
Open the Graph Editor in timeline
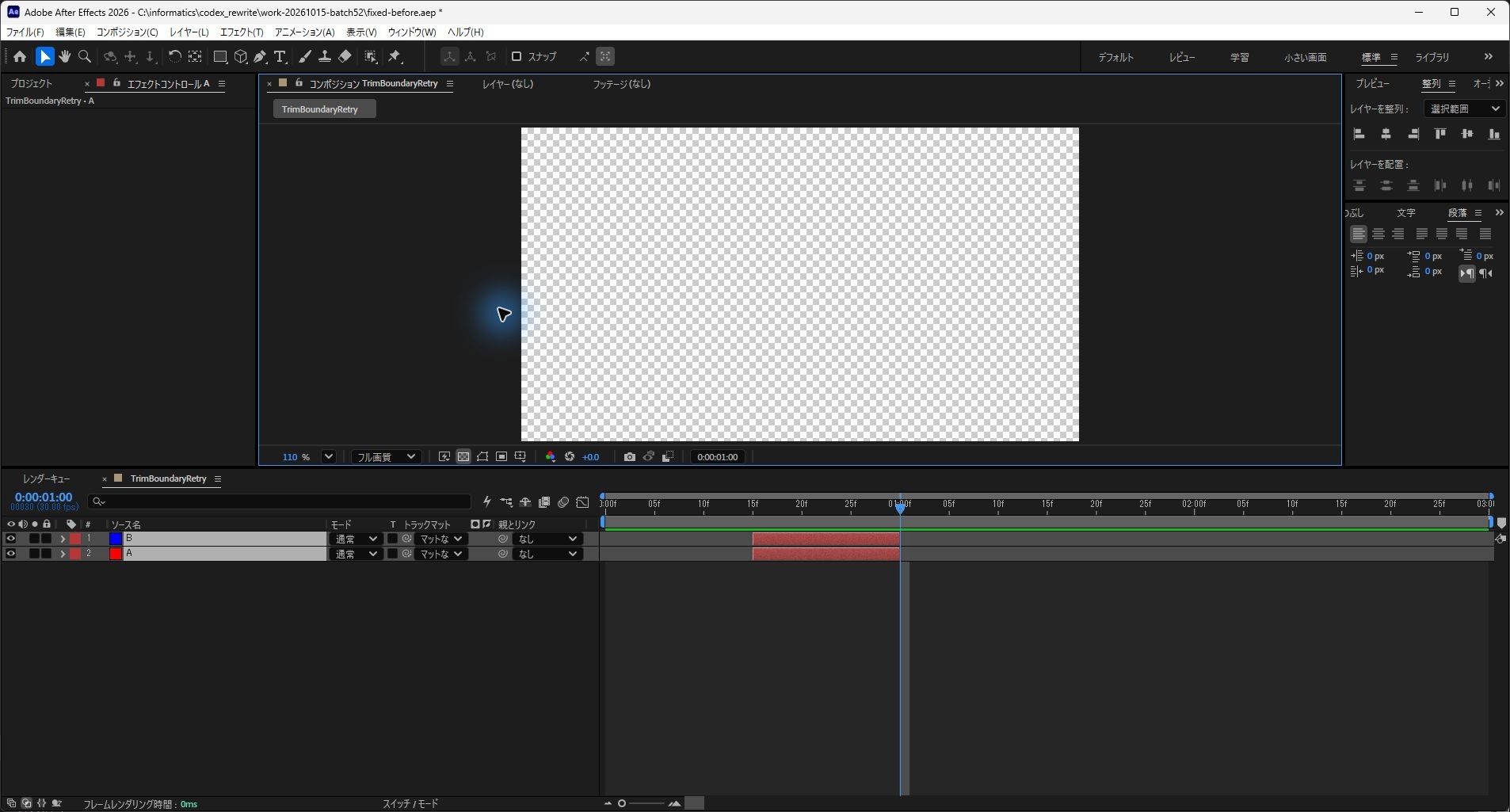point(583,501)
